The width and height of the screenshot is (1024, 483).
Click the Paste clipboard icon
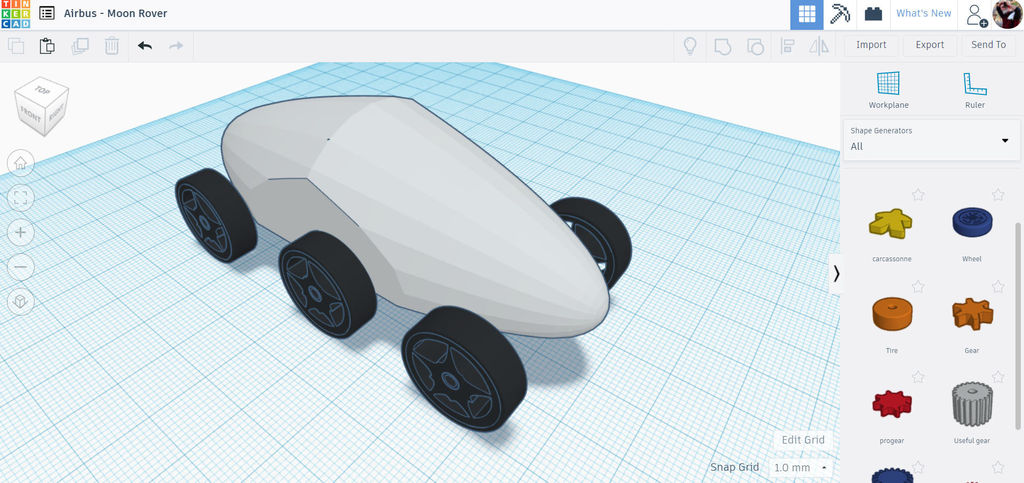47,46
